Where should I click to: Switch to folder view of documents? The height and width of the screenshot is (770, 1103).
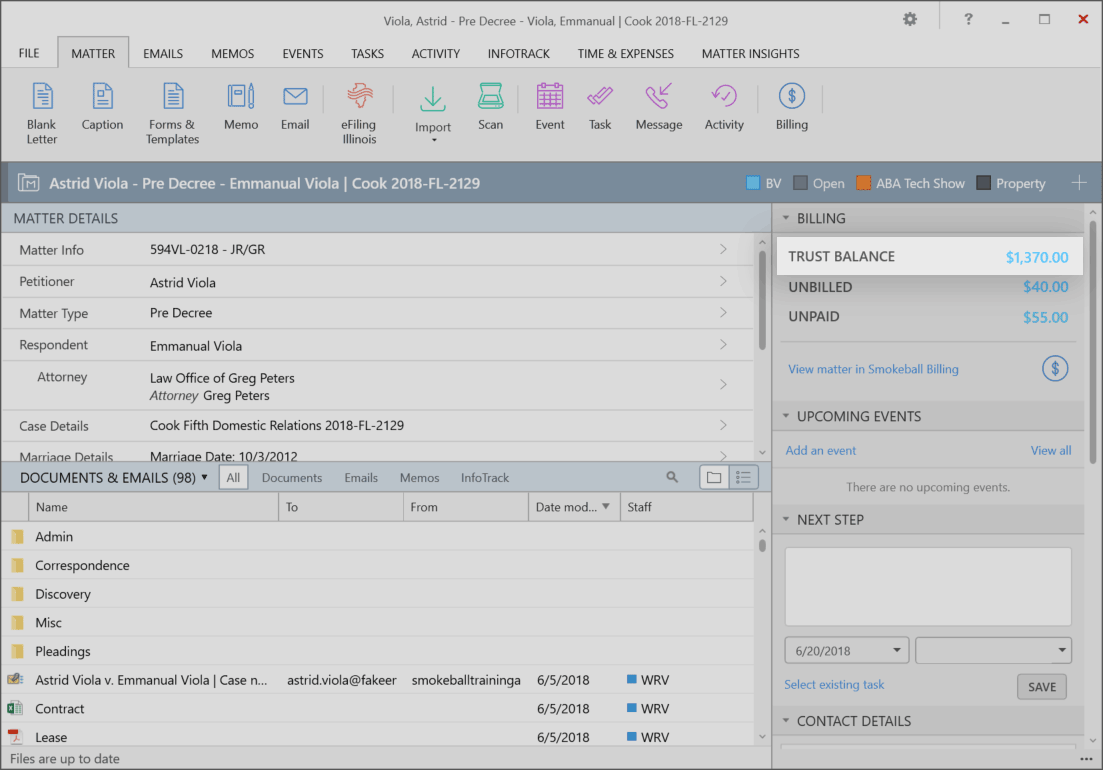point(713,478)
